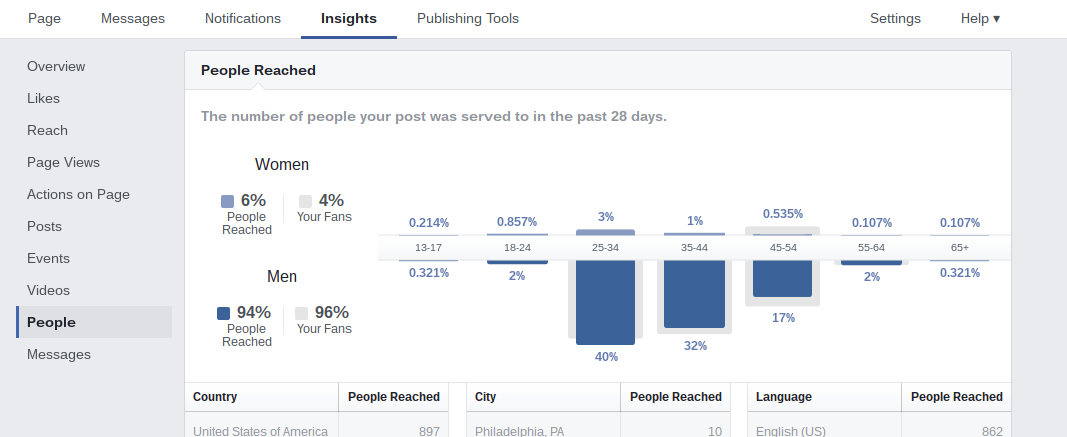Switch to the Insights tab
The image size is (1067, 437).
coord(349,18)
